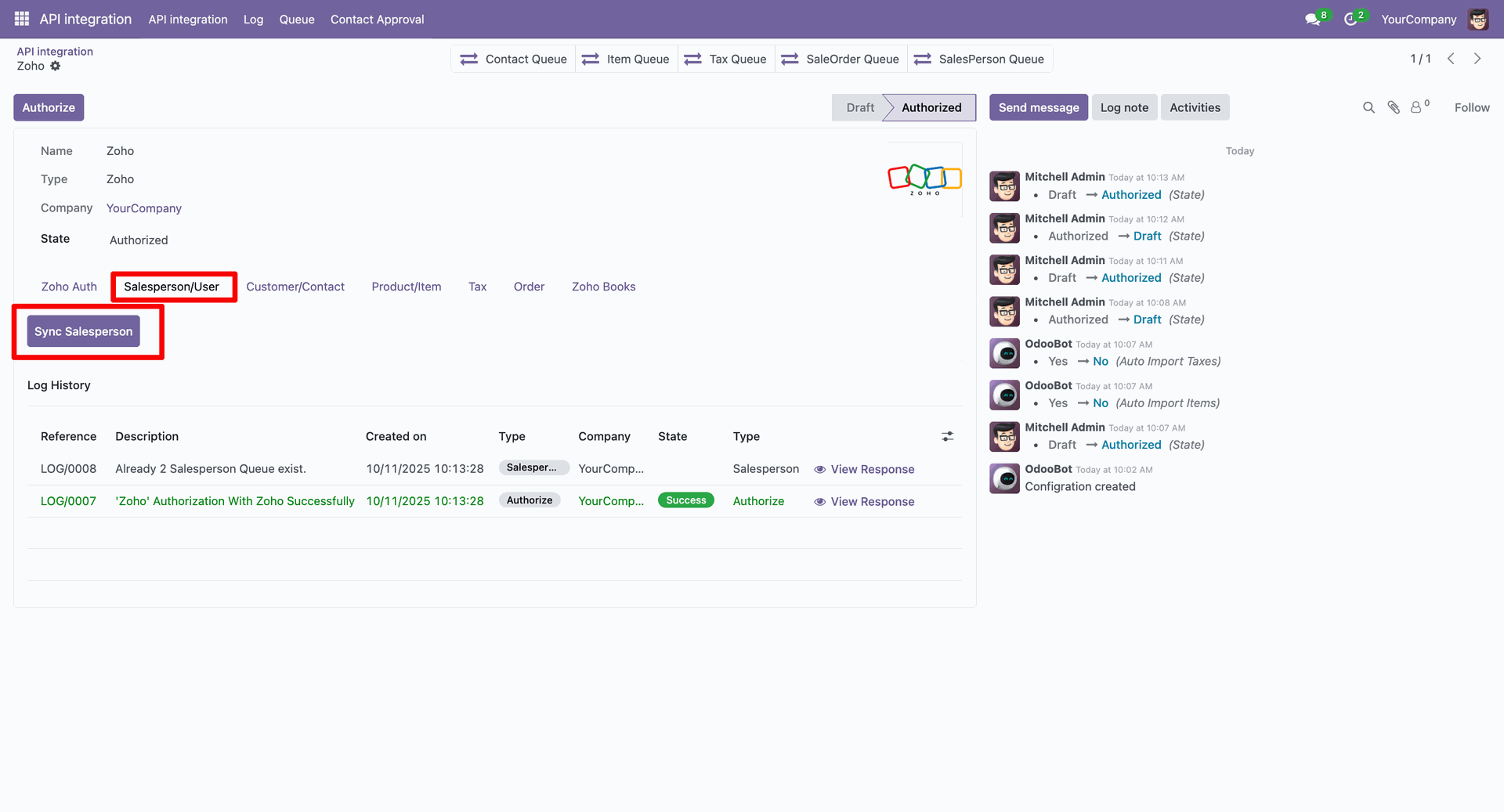This screenshot has height=812, width=1504.
Task: Open the Log menu
Action: click(x=253, y=20)
